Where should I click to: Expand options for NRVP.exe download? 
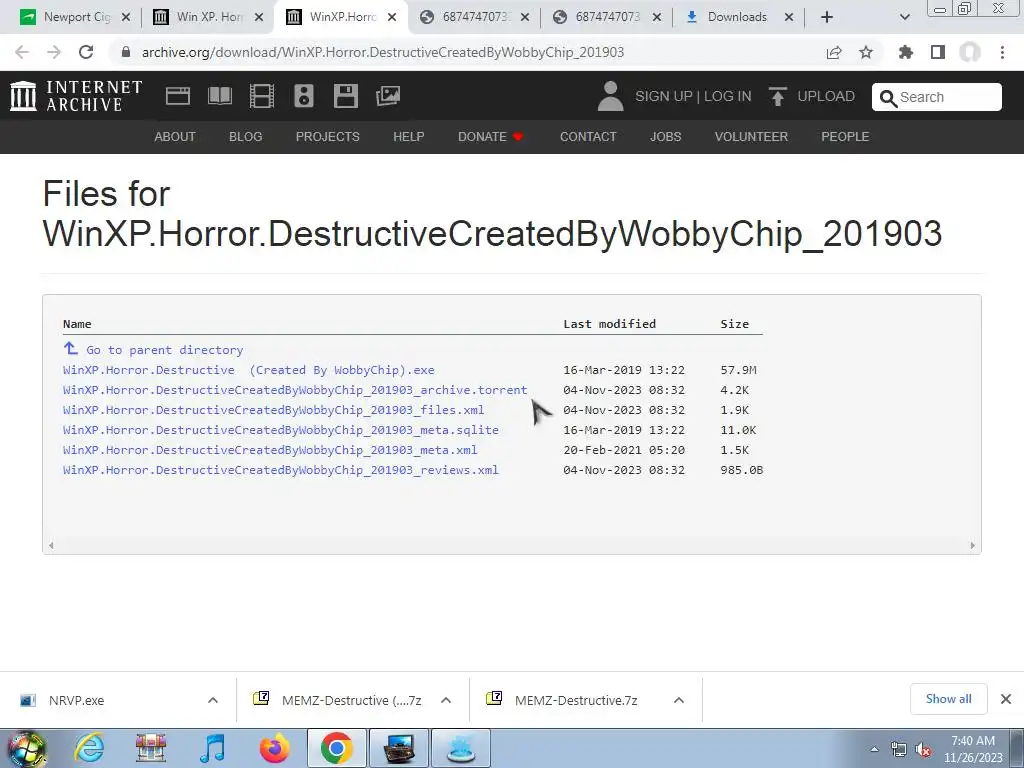pos(213,700)
